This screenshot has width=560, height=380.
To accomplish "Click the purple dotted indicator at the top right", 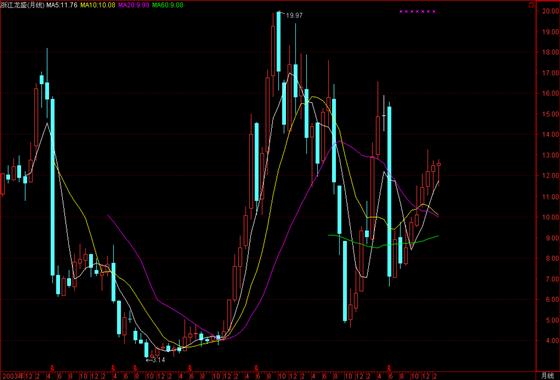I will point(418,11).
